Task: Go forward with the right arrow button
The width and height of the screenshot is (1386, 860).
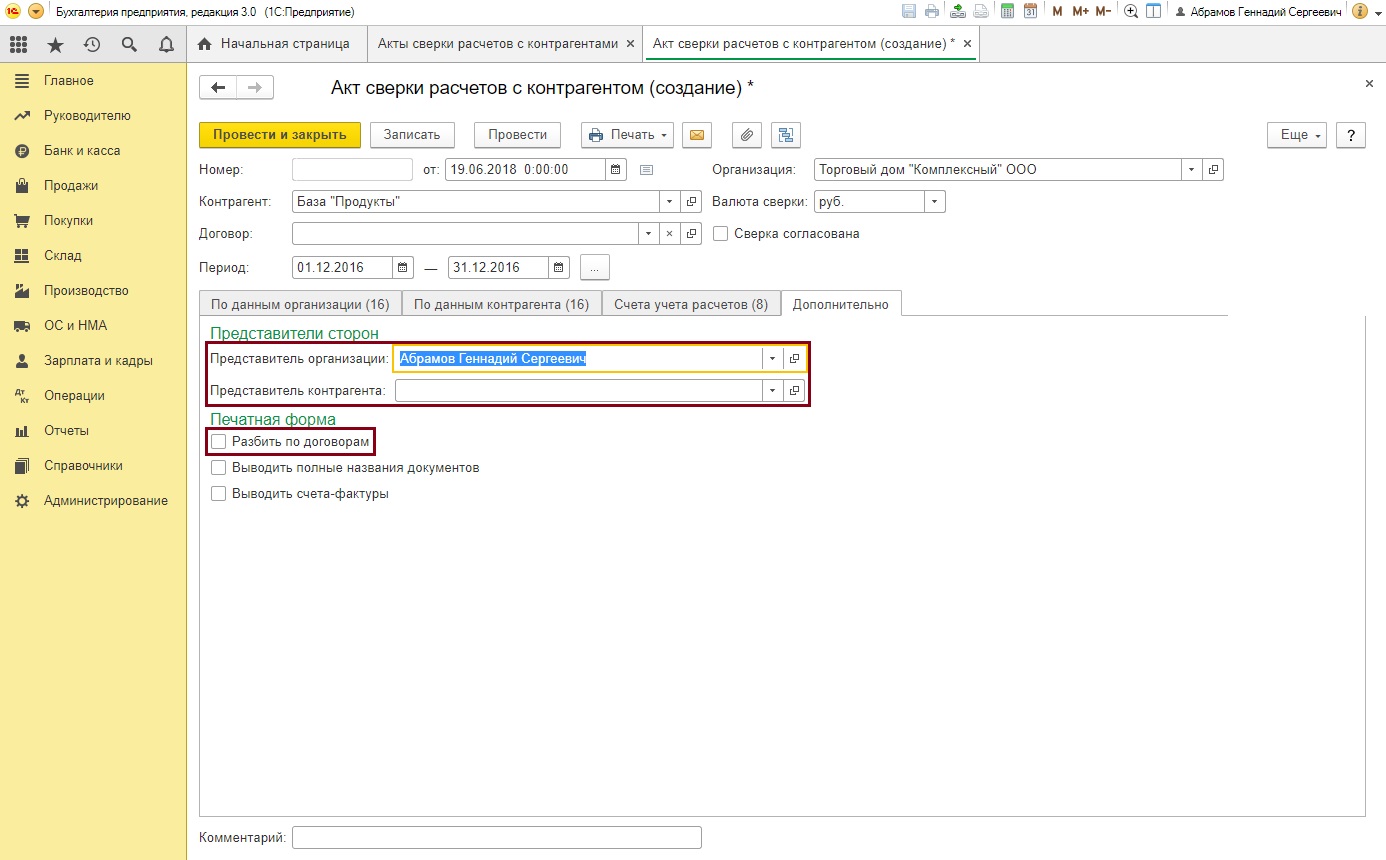Action: tap(255, 88)
